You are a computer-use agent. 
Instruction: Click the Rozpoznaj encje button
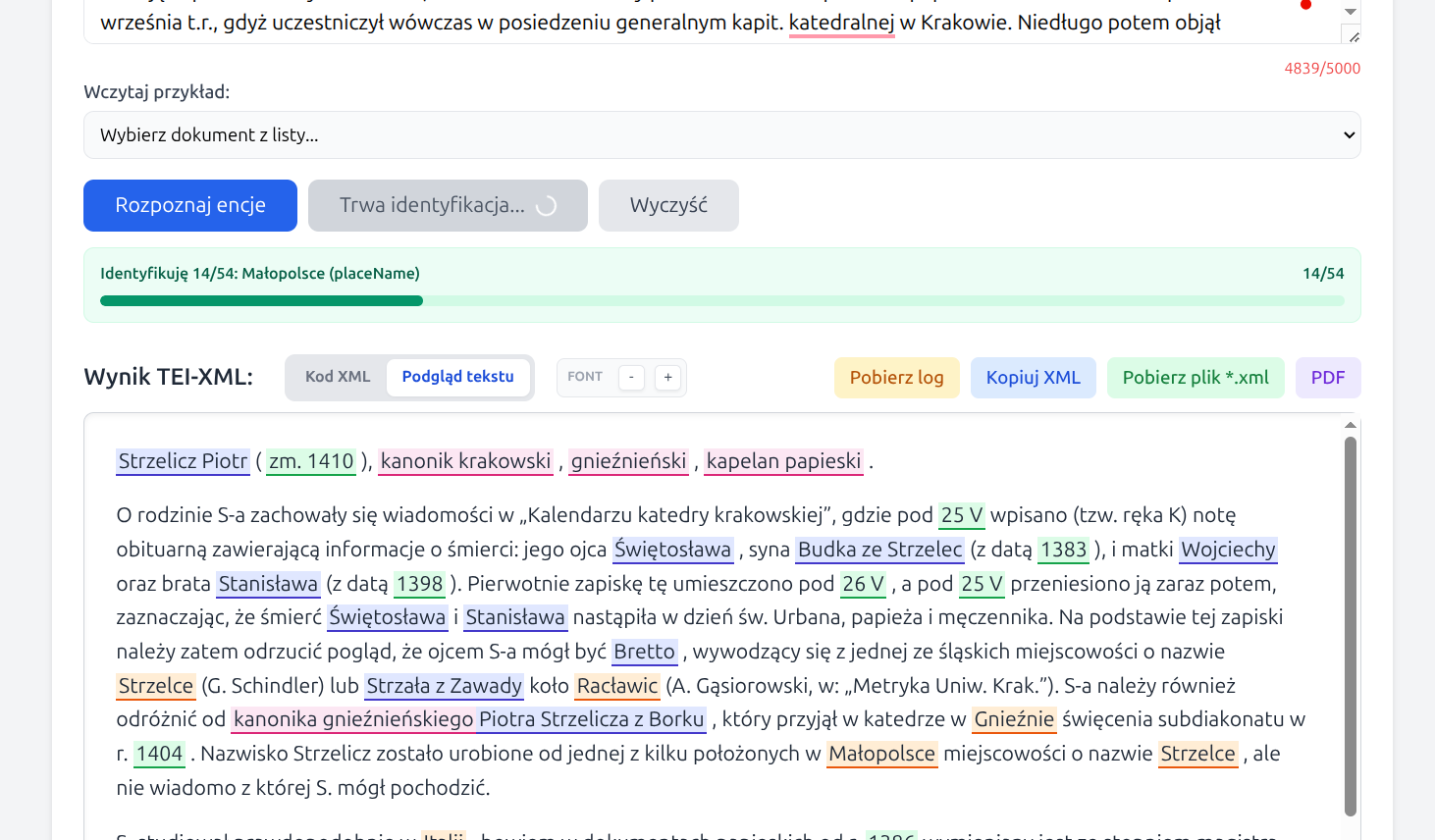click(190, 205)
